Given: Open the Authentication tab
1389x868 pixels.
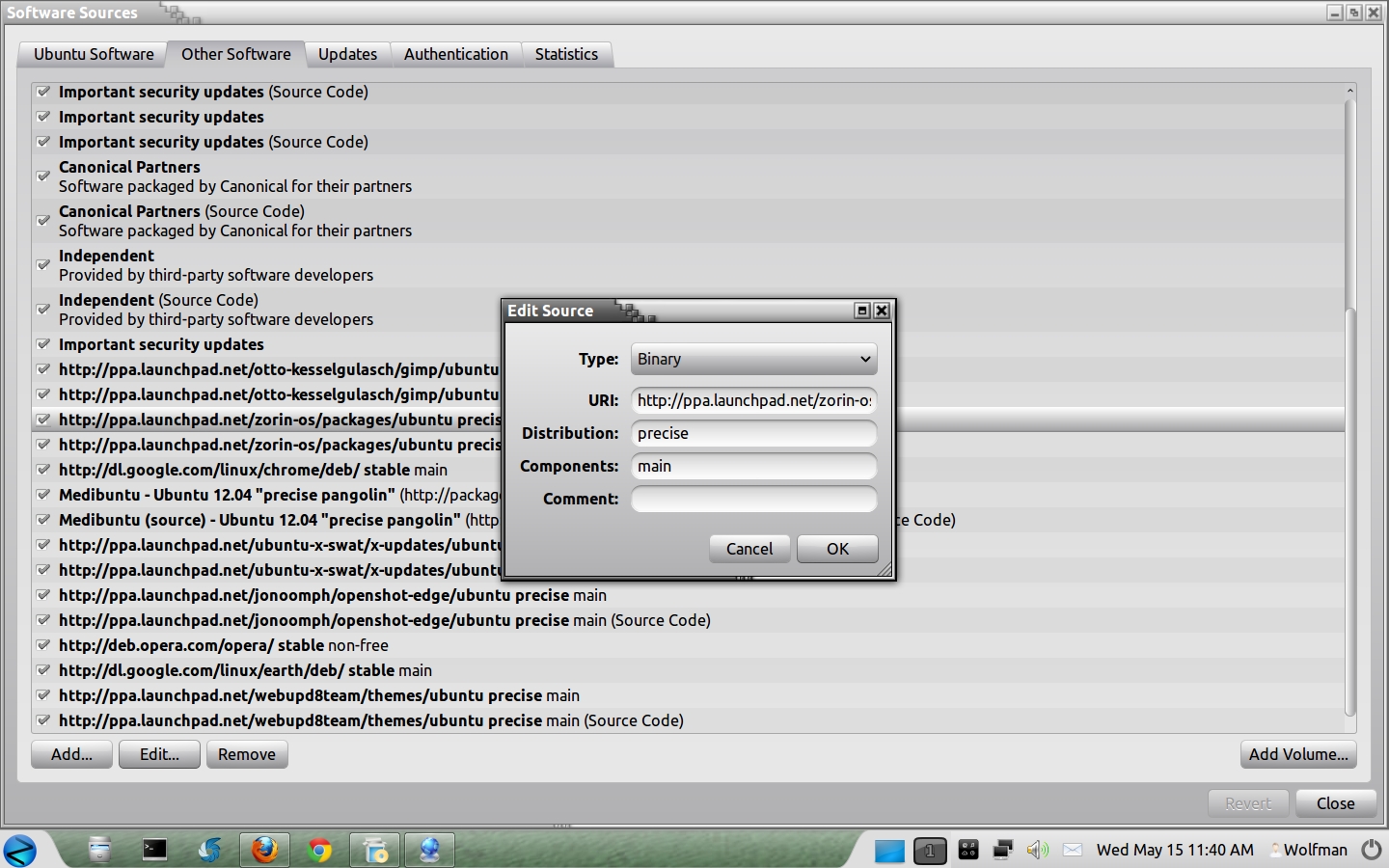Looking at the screenshot, I should tap(455, 54).
